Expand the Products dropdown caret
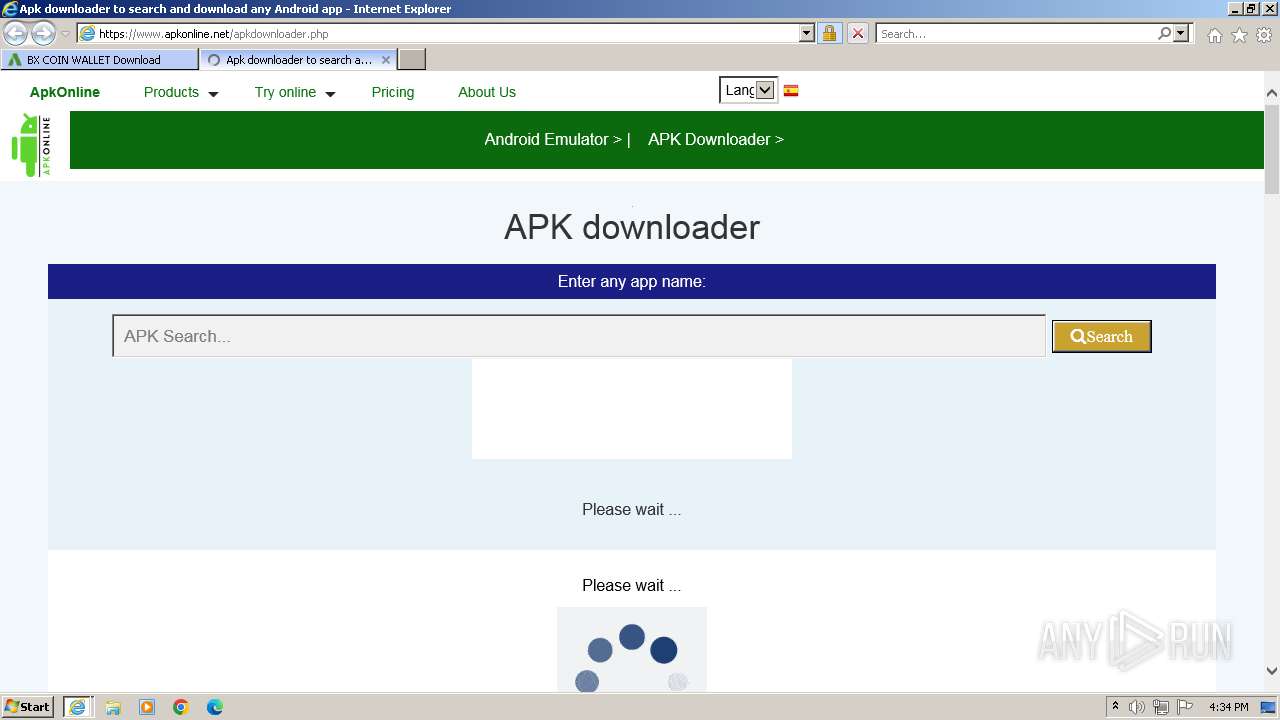 tap(213, 94)
